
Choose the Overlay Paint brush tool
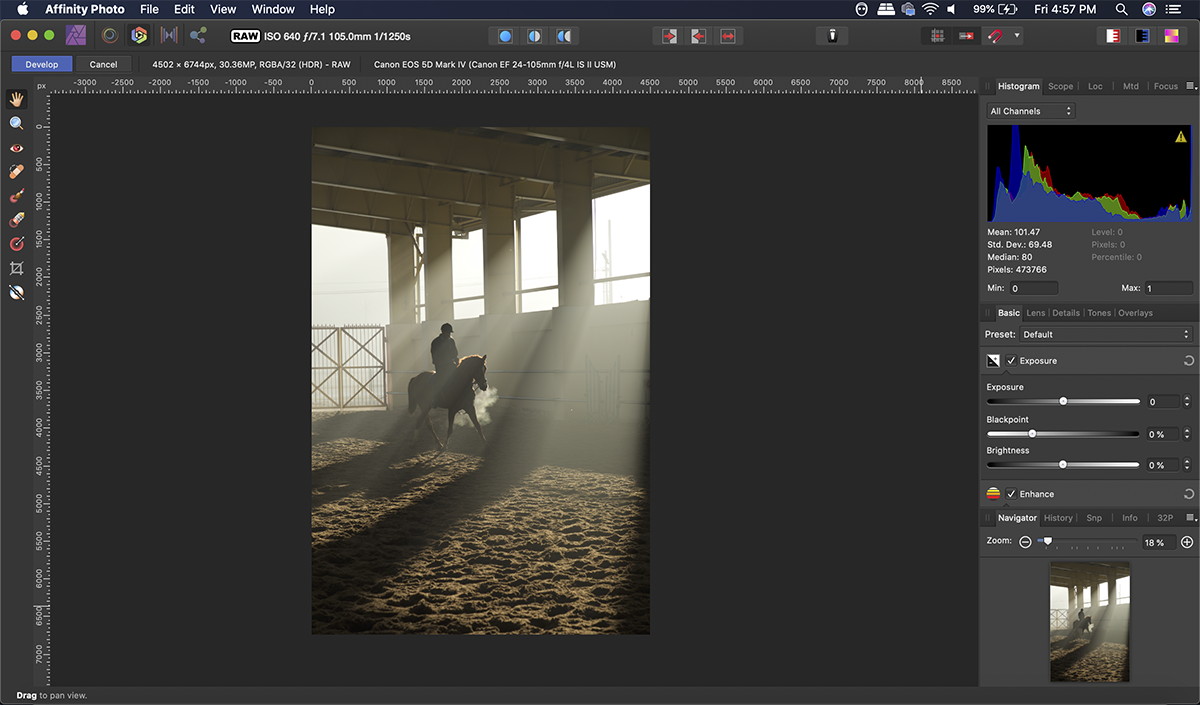pyautogui.click(x=16, y=195)
